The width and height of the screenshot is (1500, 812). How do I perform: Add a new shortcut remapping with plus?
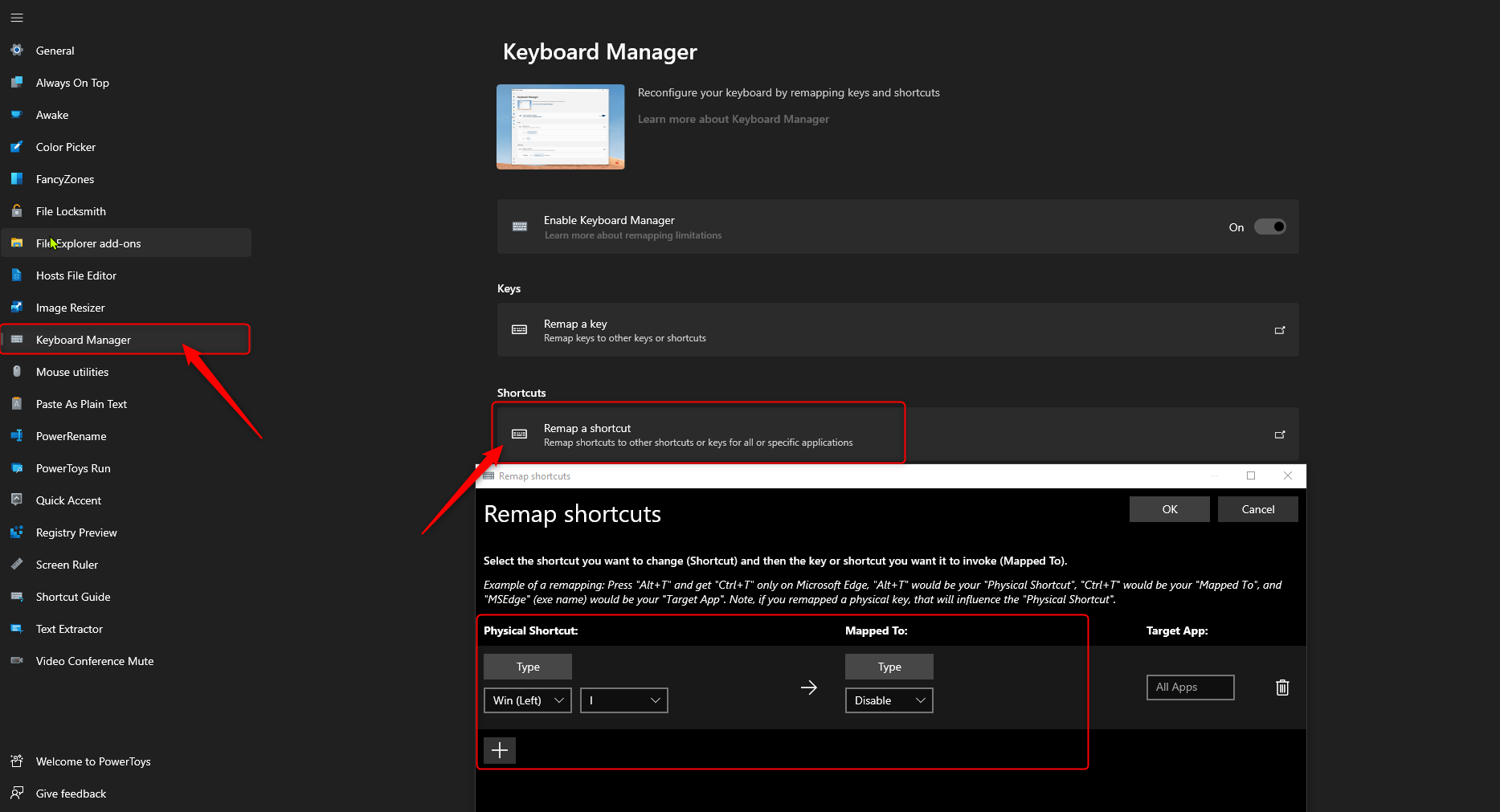[500, 750]
